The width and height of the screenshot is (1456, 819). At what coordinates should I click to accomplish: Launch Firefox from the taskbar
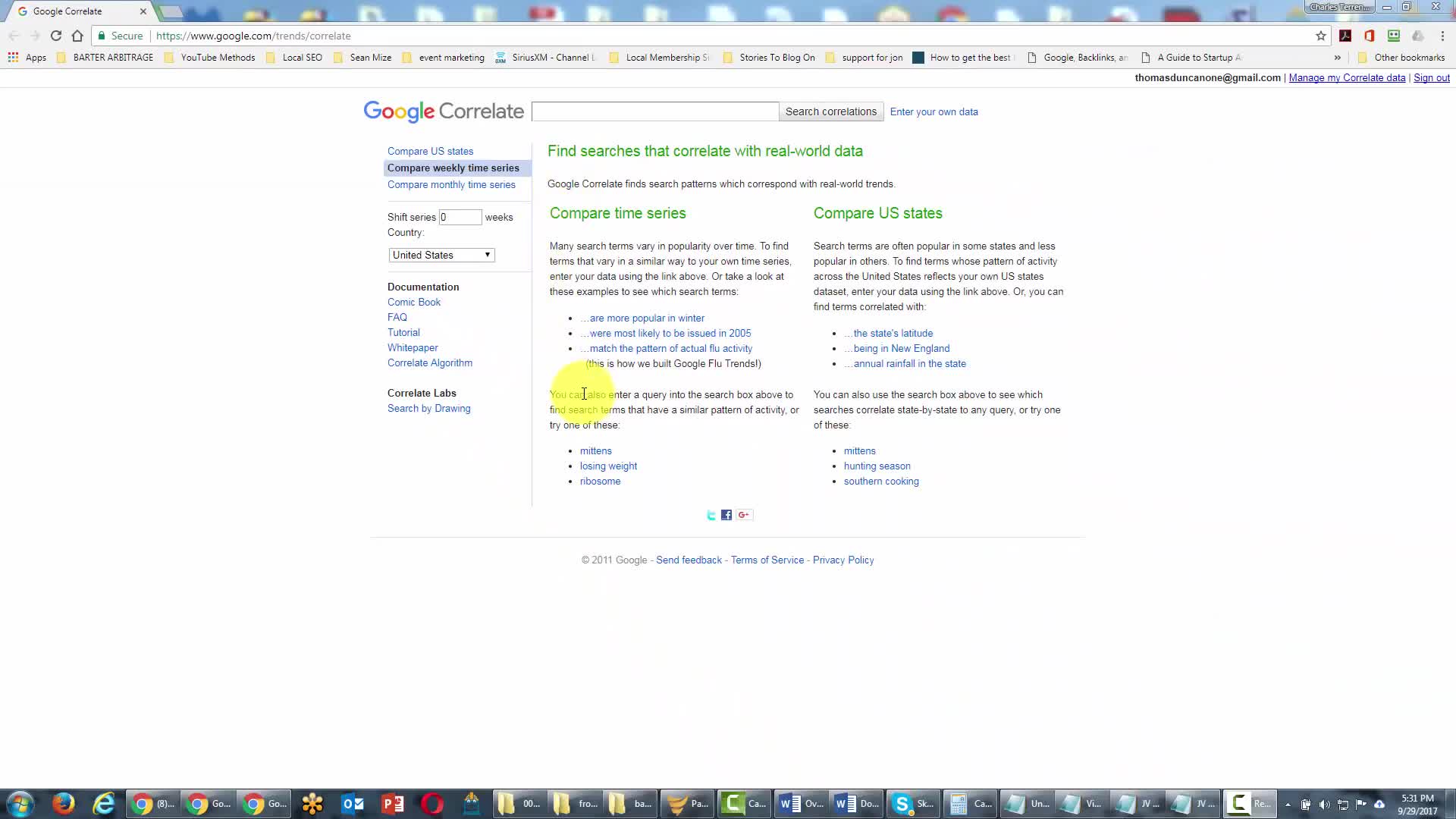[x=64, y=804]
